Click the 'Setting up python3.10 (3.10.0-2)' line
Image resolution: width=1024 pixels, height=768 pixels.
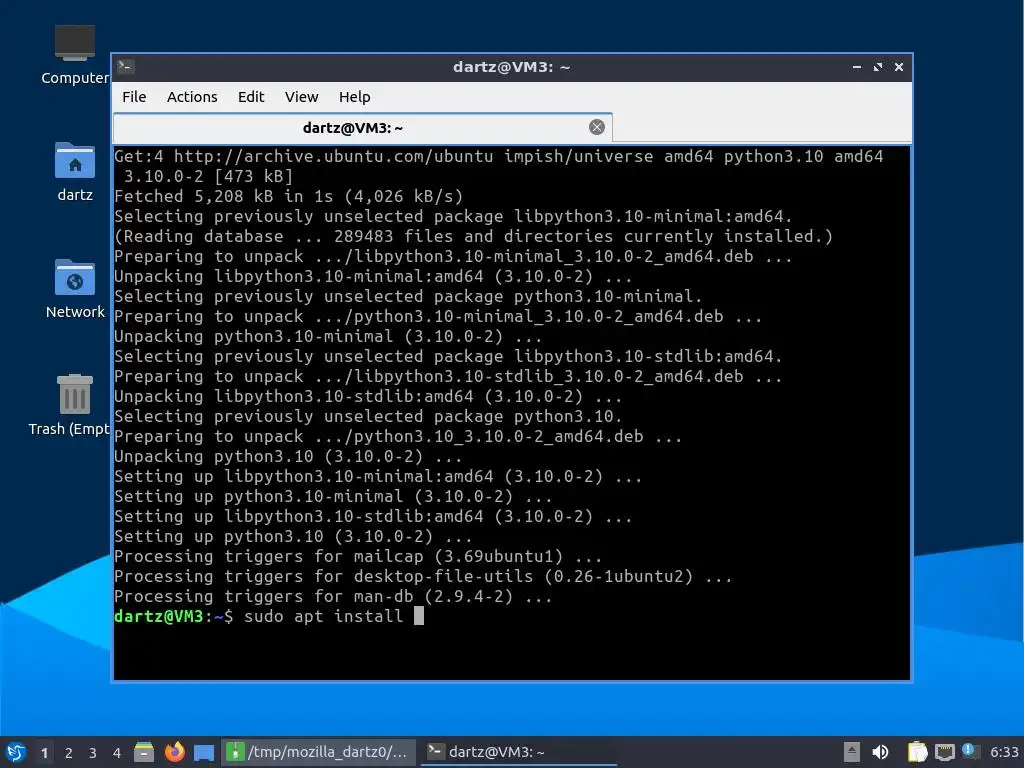coord(293,536)
